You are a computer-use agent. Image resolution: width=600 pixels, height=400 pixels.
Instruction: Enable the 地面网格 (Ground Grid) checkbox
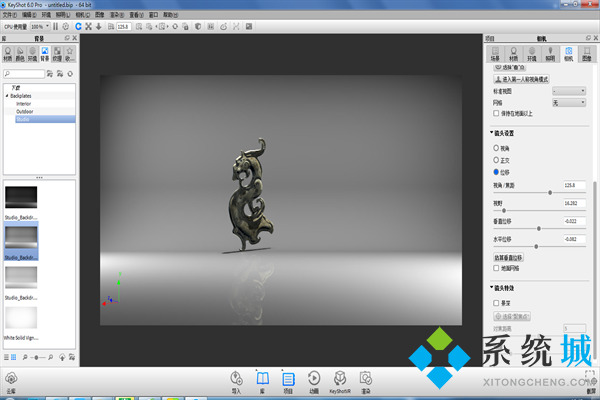496,268
